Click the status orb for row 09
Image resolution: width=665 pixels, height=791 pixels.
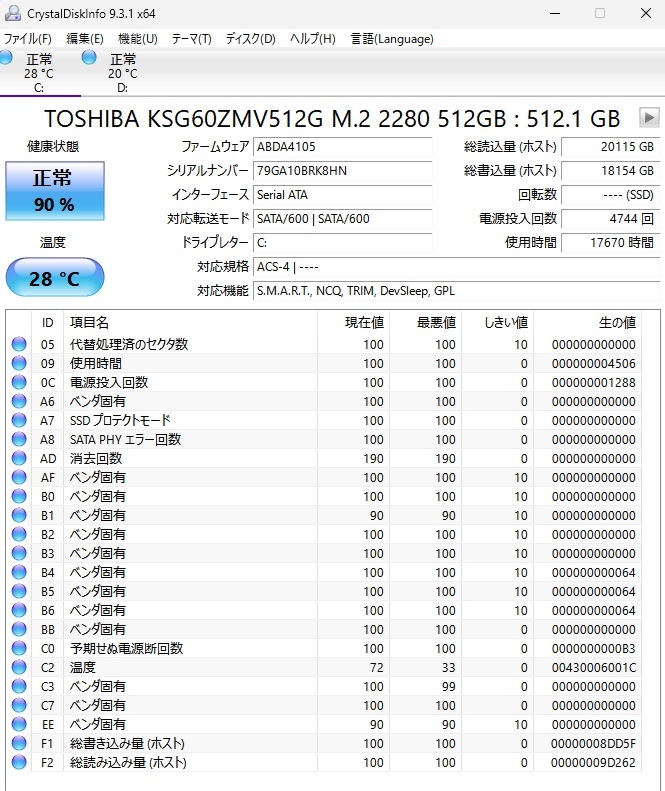click(19, 363)
